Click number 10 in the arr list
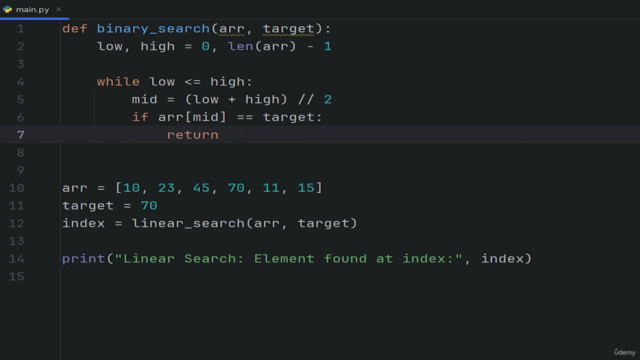 coord(131,188)
